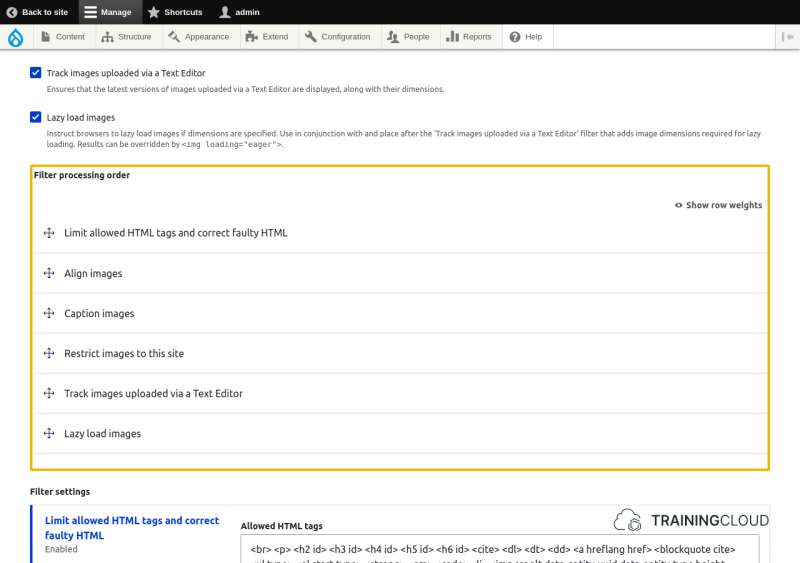The image size is (800, 563).
Task: Open the Configuration menu
Action: pos(340,37)
